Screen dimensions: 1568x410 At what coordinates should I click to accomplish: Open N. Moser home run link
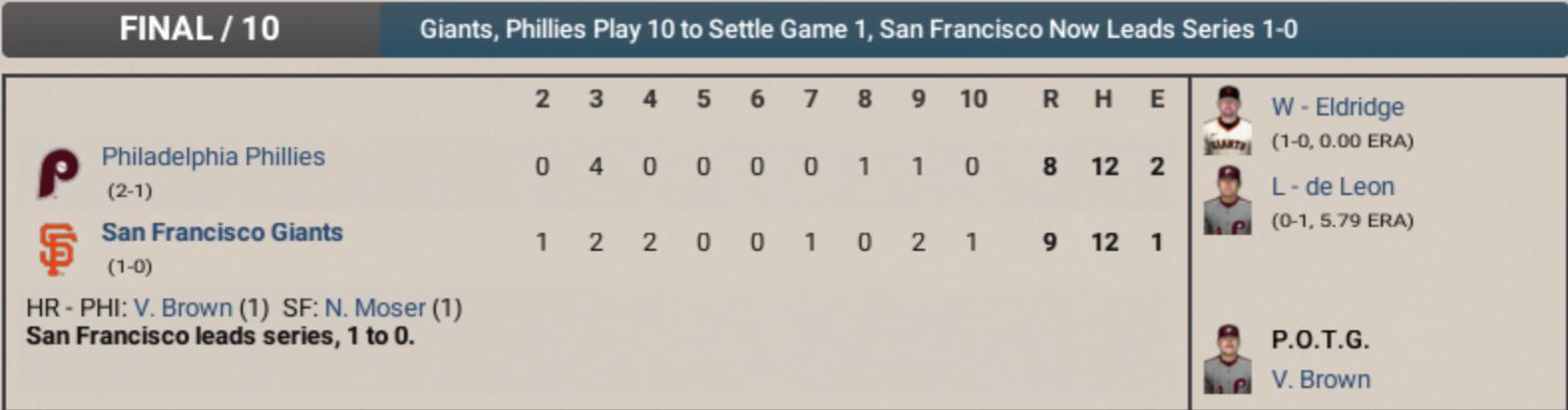coord(375,308)
